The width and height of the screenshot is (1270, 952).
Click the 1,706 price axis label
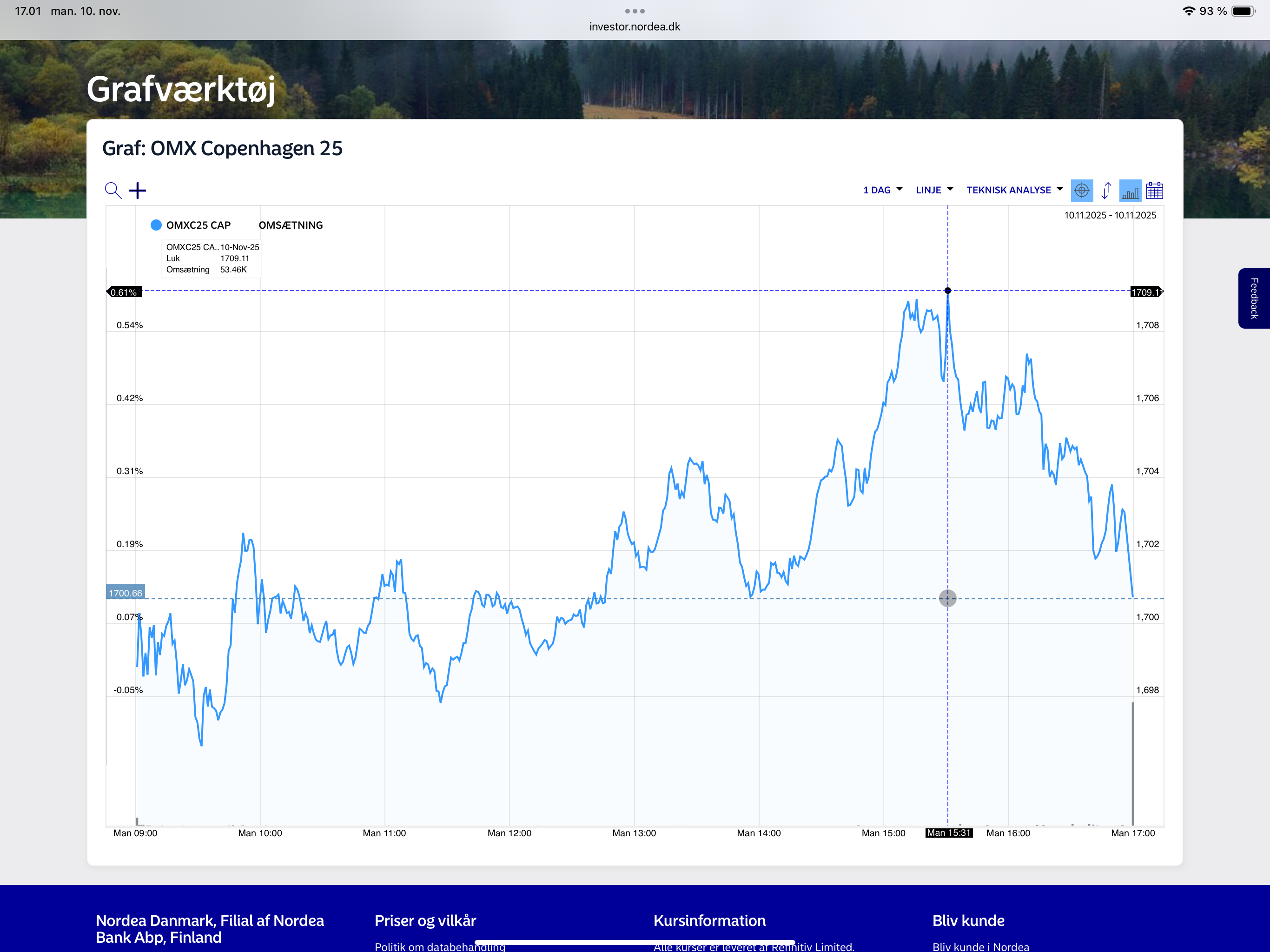(x=1148, y=398)
